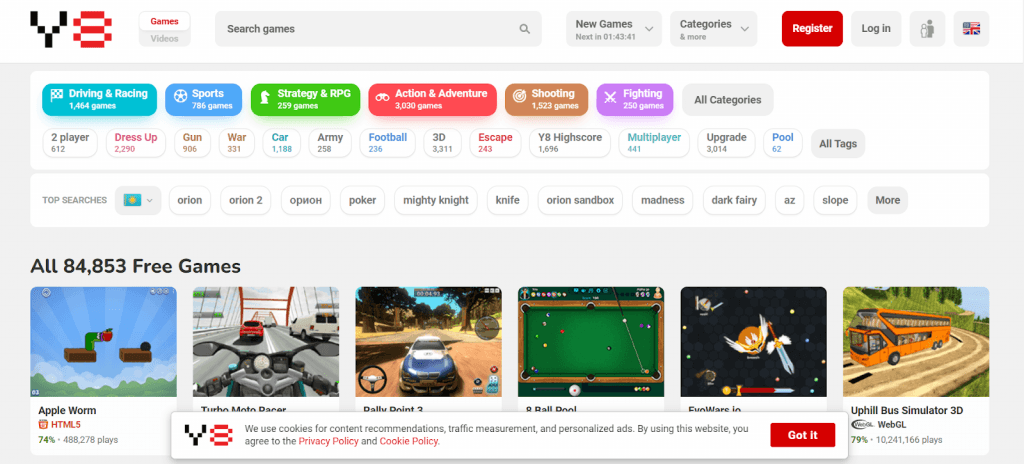This screenshot has height=464, width=1024.
Task: Switch to the Games toggle
Action: point(165,21)
